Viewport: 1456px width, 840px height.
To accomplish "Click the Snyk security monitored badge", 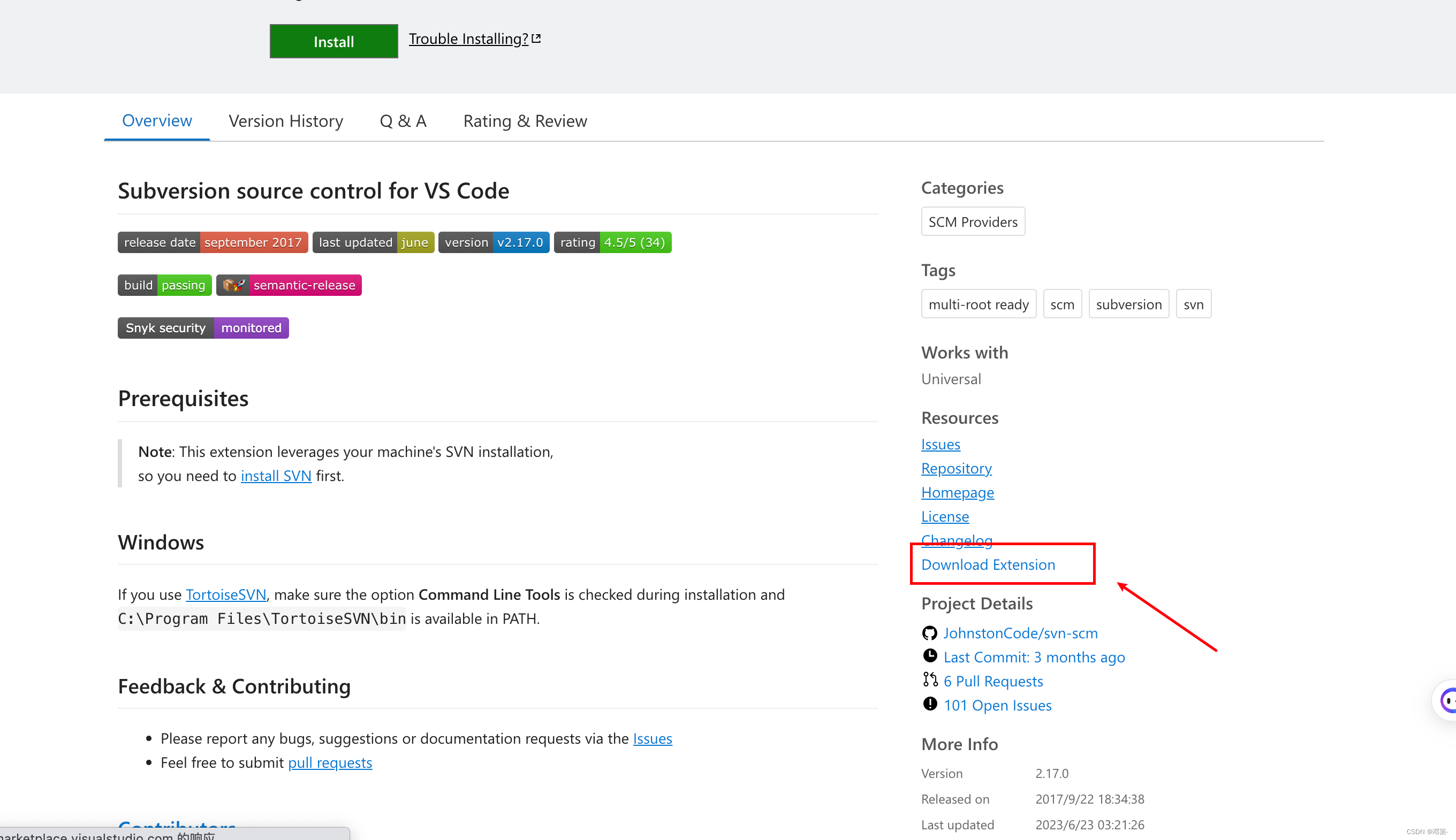I will (x=203, y=327).
